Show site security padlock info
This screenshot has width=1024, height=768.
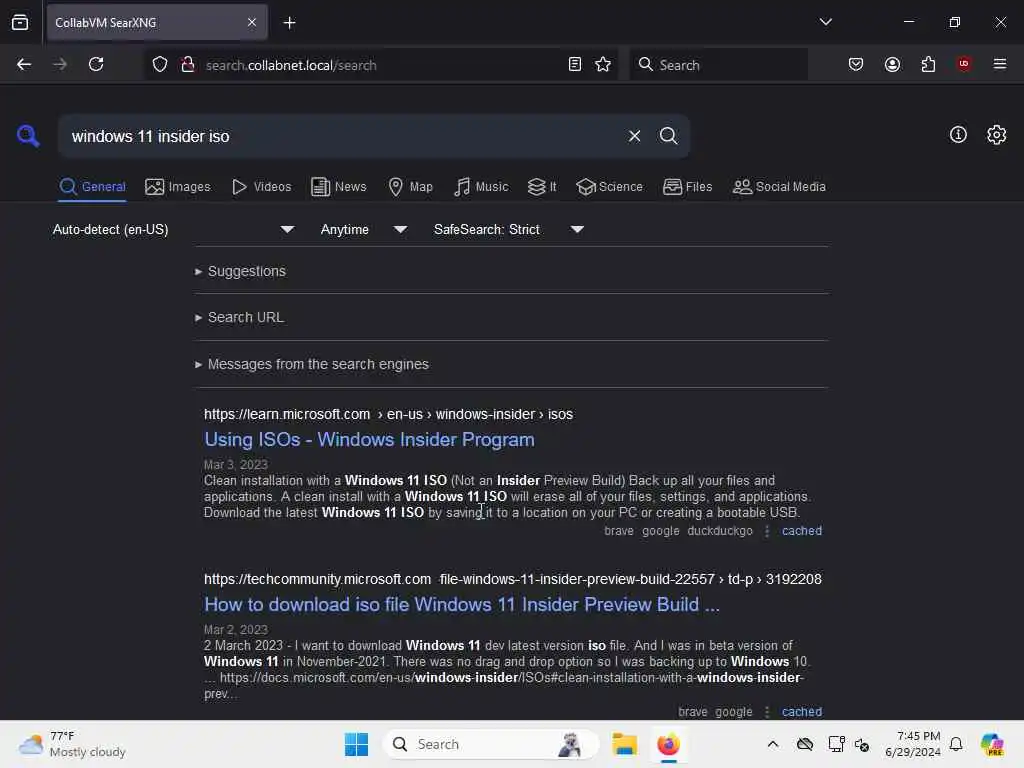[x=188, y=64]
